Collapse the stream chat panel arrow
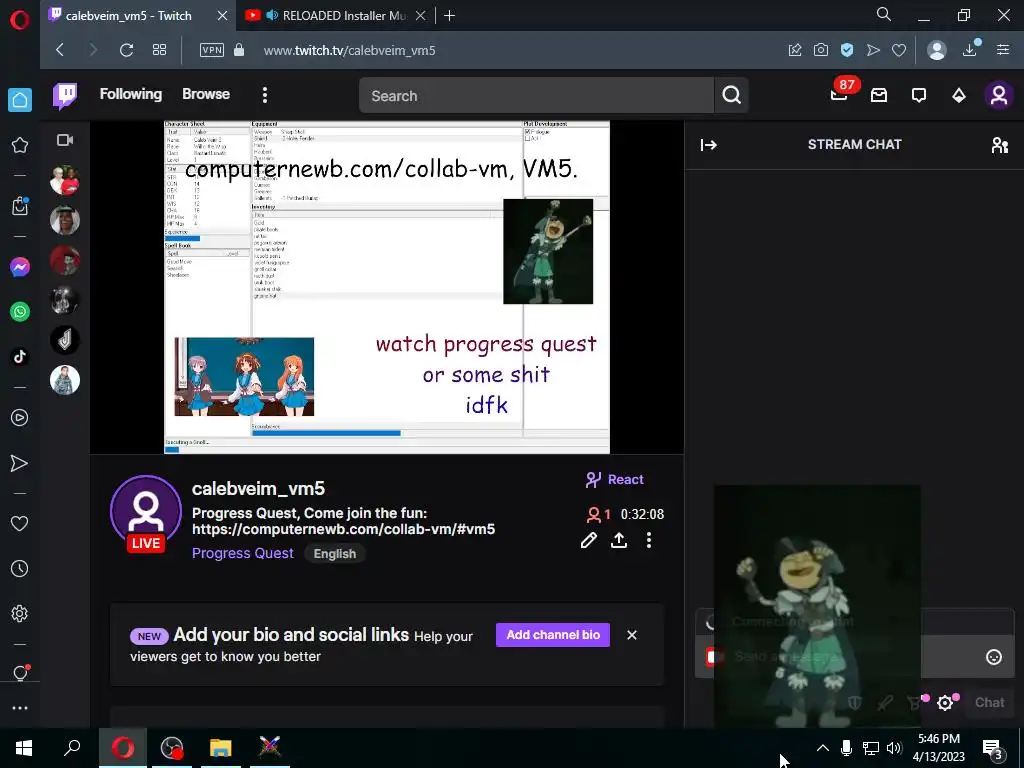The width and height of the screenshot is (1024, 768). click(x=709, y=145)
